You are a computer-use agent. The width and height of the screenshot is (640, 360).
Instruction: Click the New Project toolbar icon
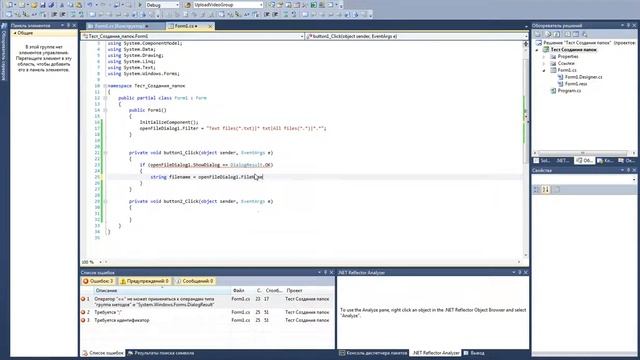click(9, 5)
